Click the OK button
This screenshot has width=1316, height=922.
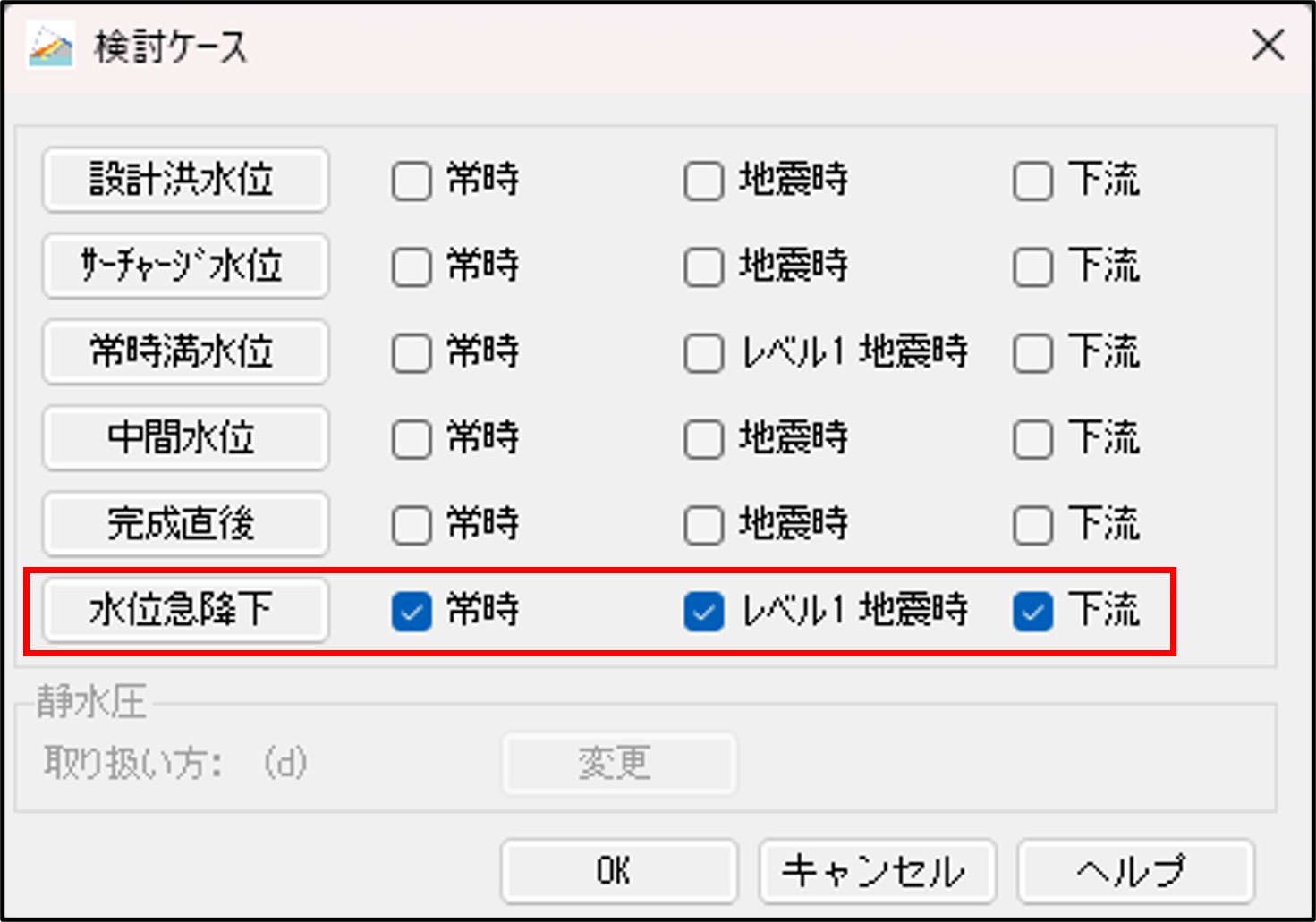(618, 870)
